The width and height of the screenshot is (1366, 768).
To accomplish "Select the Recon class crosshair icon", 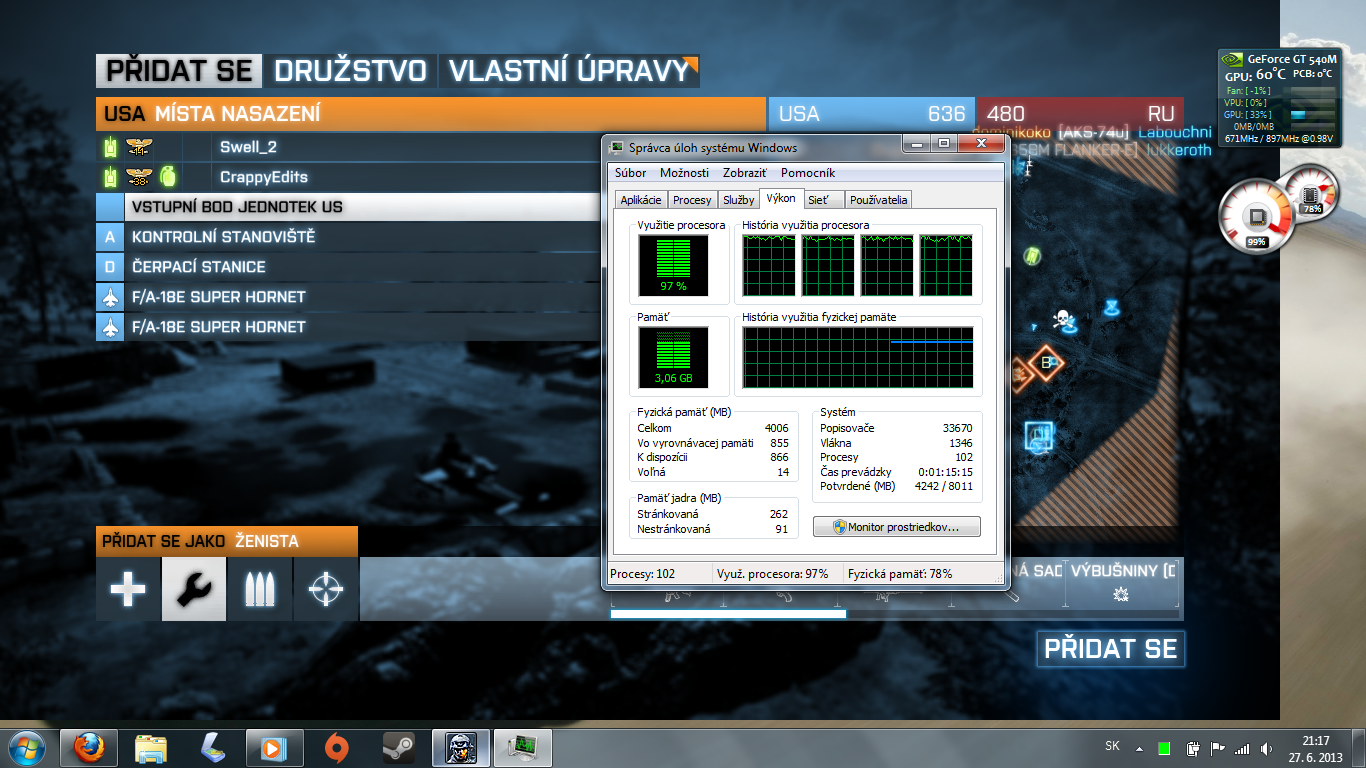I will [326, 590].
